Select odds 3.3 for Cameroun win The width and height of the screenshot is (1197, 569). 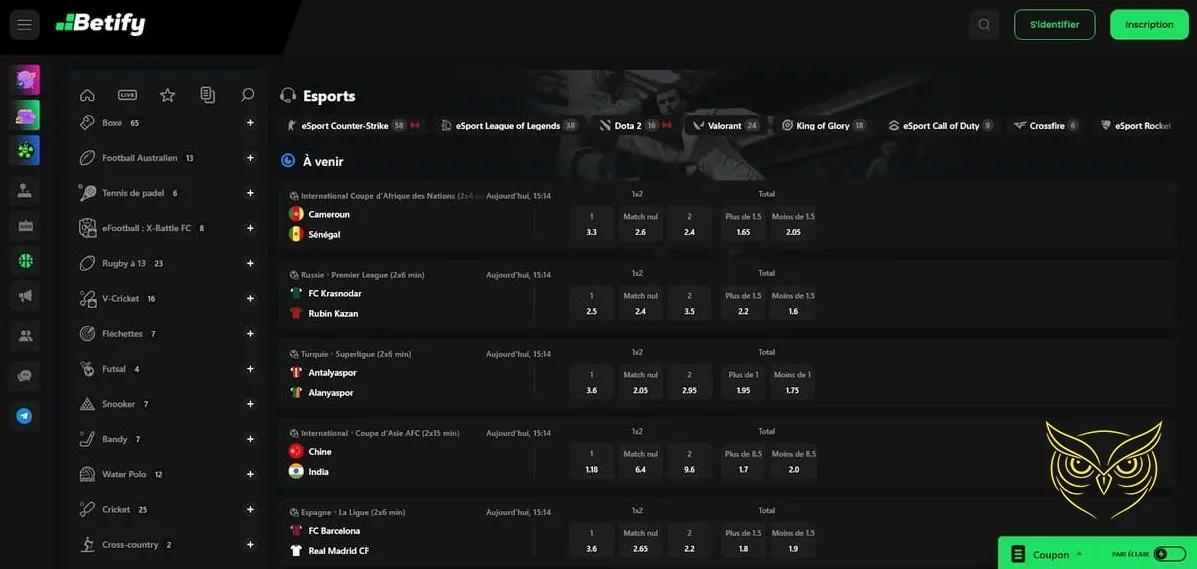591,224
